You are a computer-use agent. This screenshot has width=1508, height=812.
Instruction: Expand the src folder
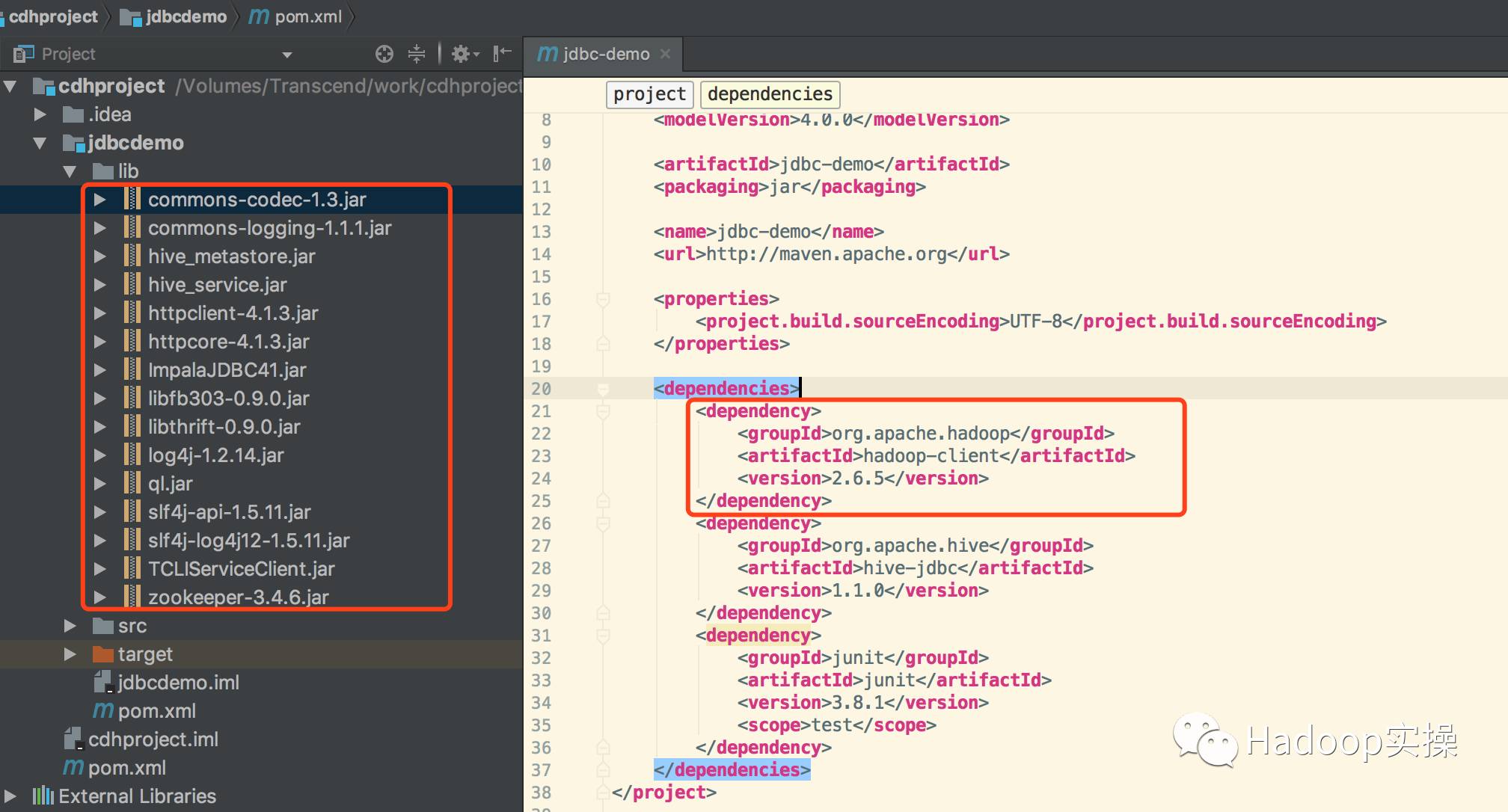click(x=70, y=626)
